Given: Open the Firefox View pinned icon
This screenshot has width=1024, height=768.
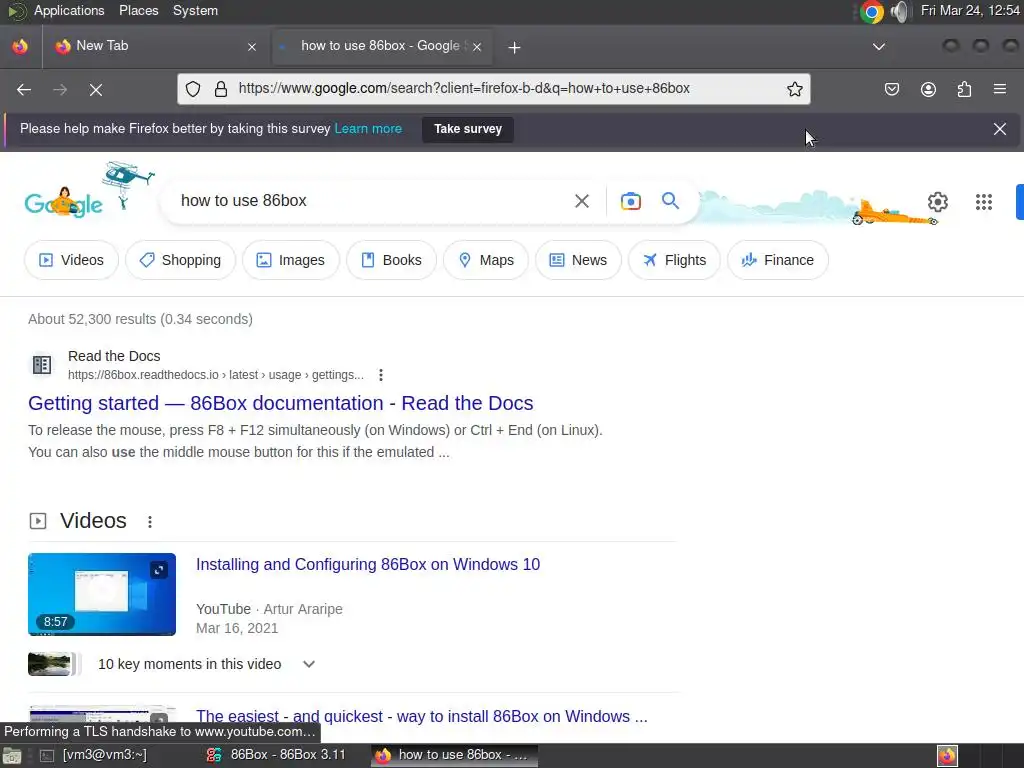Looking at the screenshot, I should pyautogui.click(x=20, y=46).
